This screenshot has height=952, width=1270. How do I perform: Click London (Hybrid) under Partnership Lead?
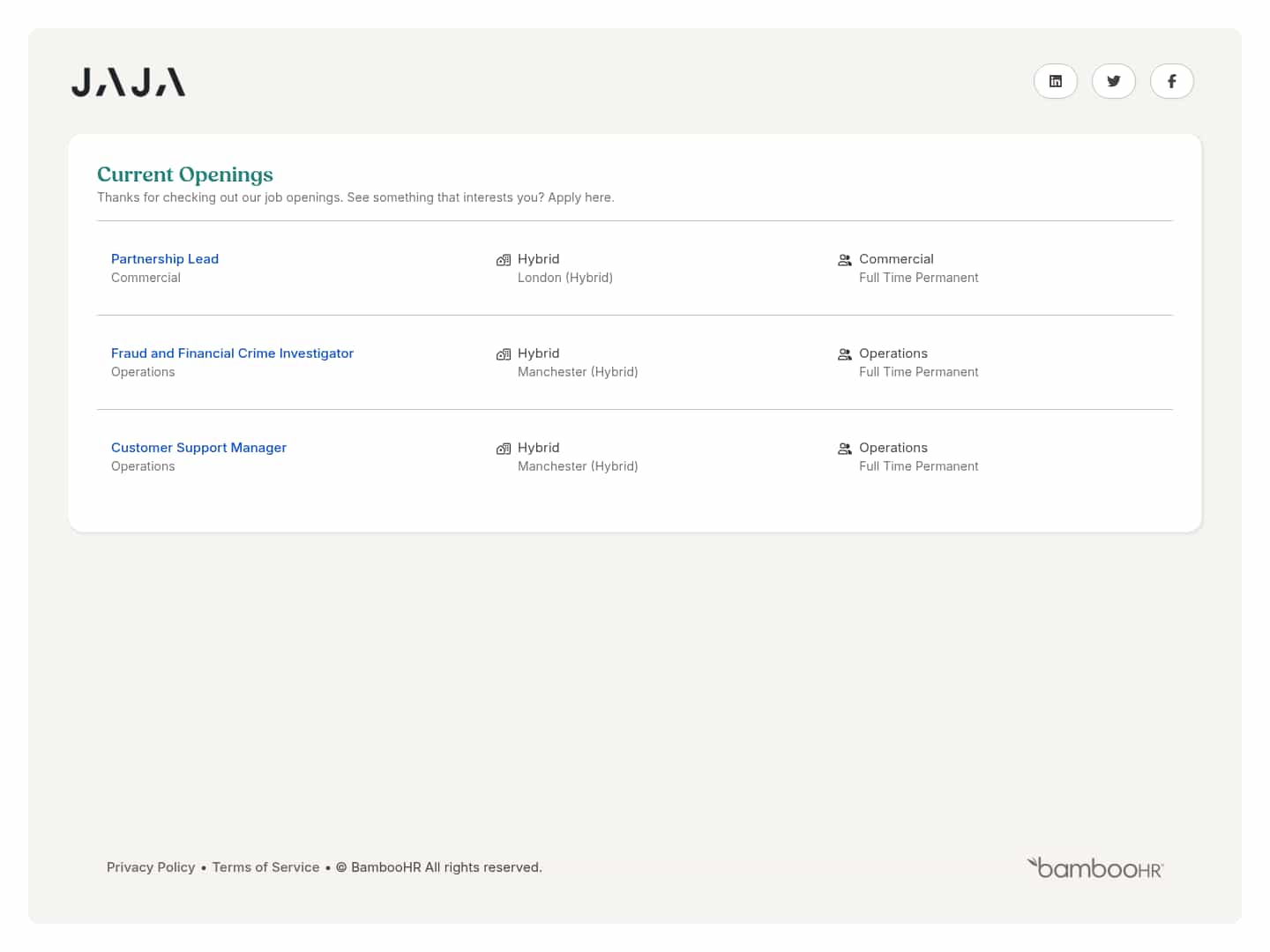coord(565,277)
